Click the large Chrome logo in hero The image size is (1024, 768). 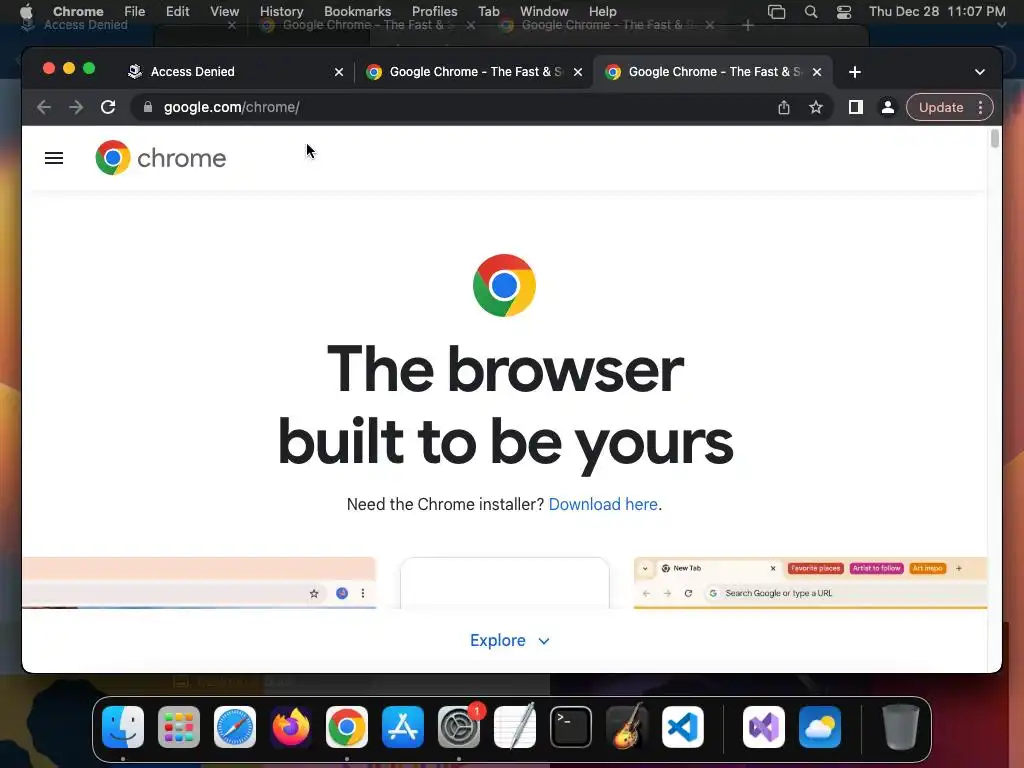pyautogui.click(x=504, y=285)
